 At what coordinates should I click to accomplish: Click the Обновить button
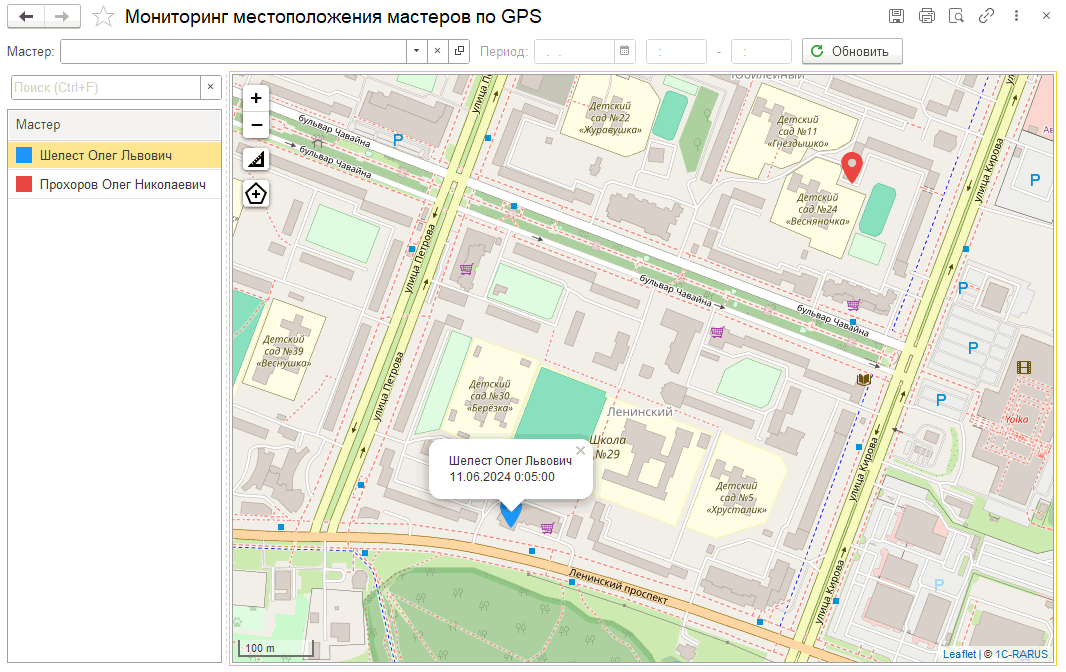point(852,51)
